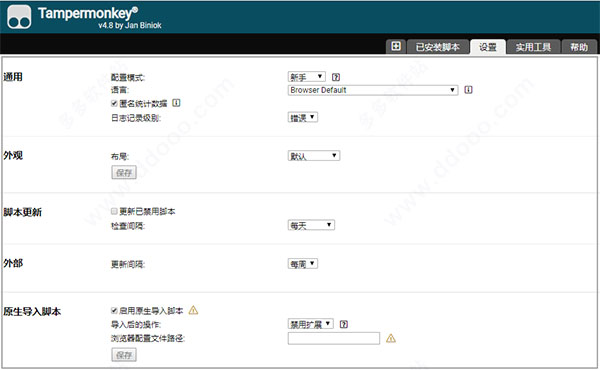Screen dimensions: 600x370
Task: Click info icon beside language dropdown
Action: click(x=468, y=90)
